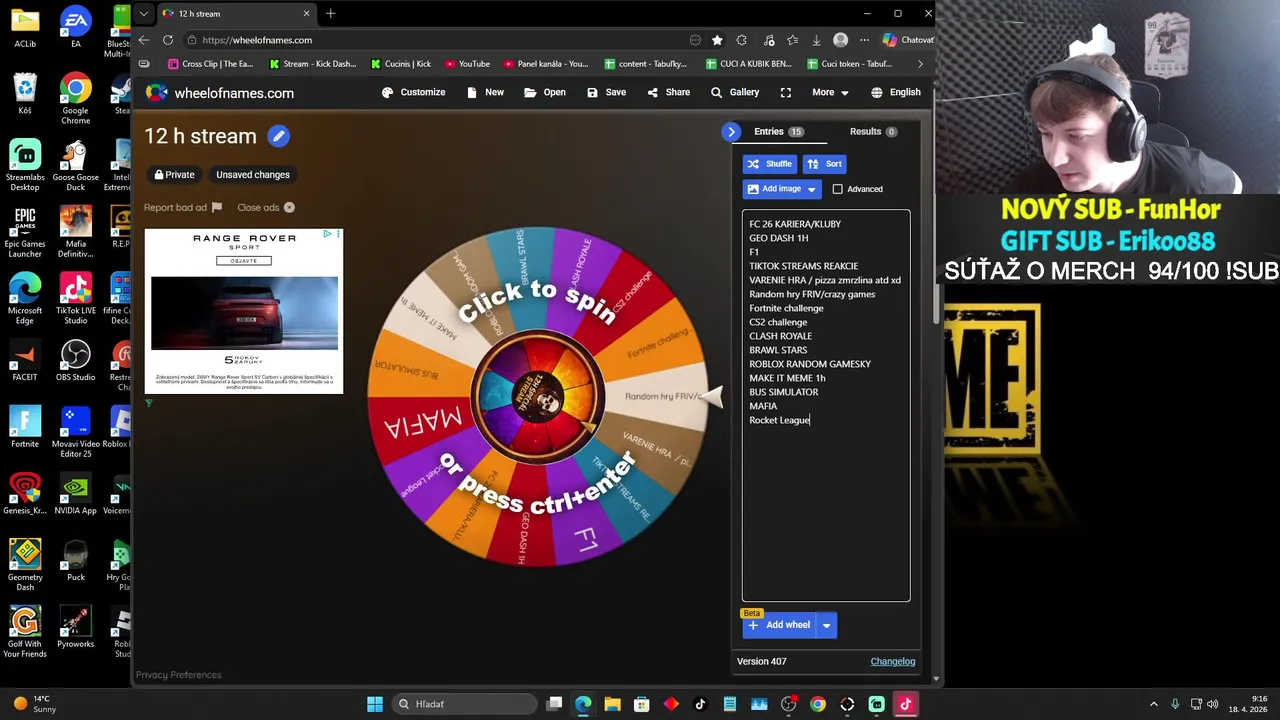This screenshot has width=1280, height=720.
Task: Open the browser extensions puzzle icon
Action: [x=742, y=40]
